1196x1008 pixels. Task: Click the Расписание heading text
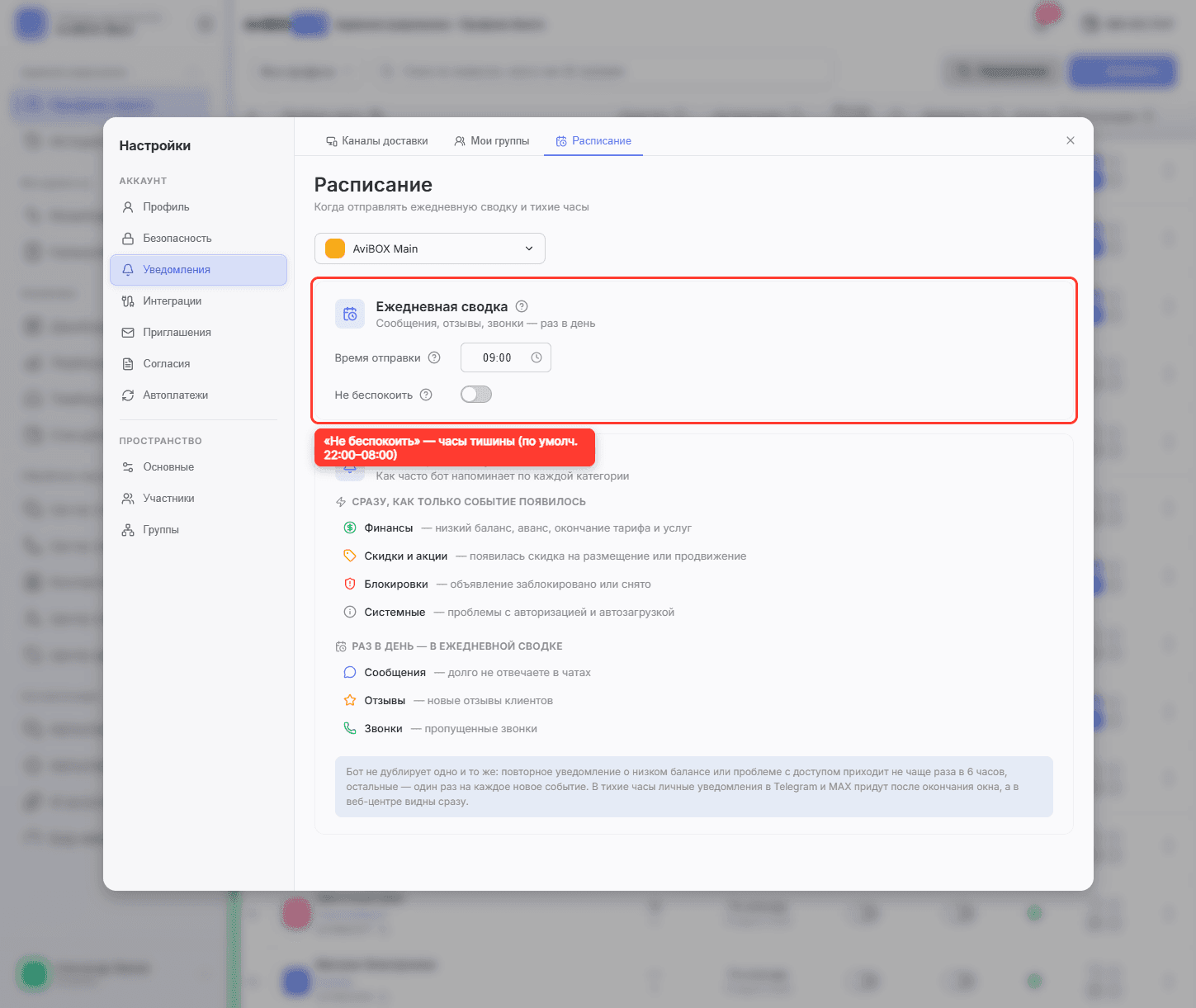tap(373, 185)
